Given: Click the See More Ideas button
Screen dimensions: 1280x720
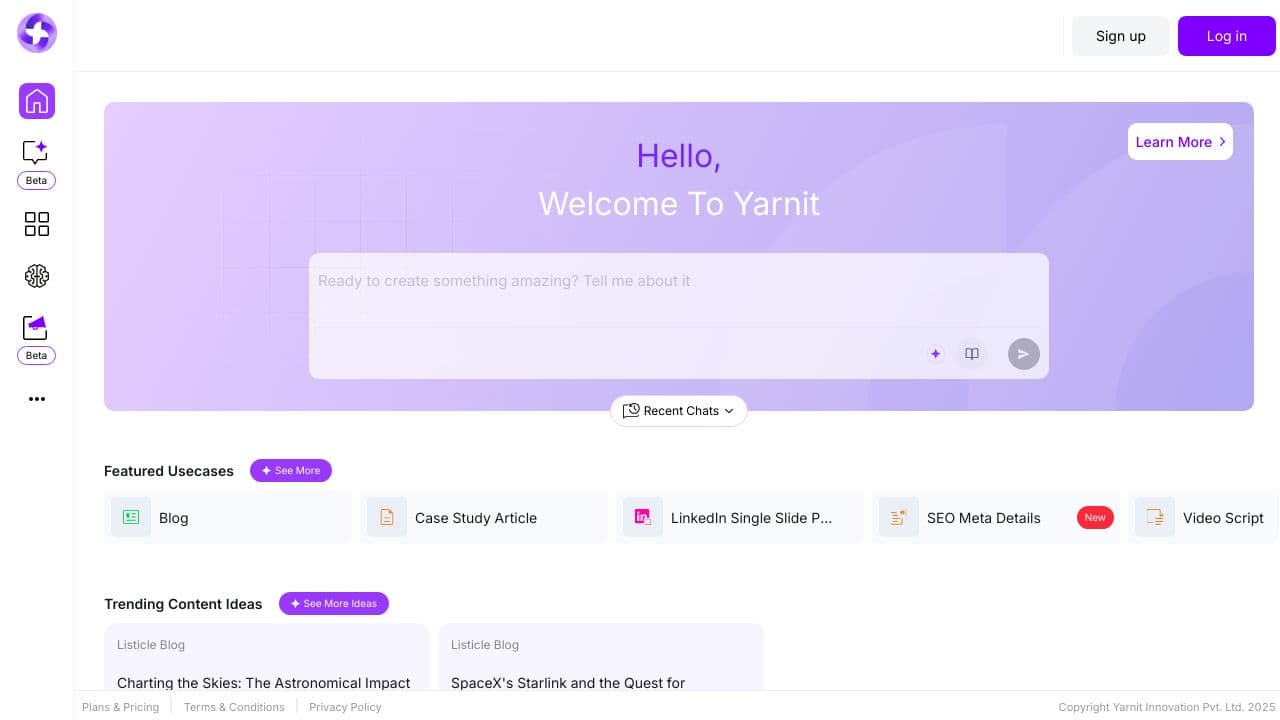Looking at the screenshot, I should 334,603.
